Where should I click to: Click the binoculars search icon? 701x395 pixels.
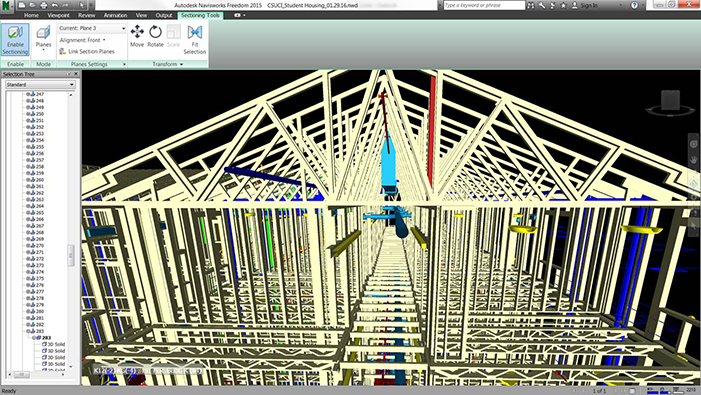[531, 5]
